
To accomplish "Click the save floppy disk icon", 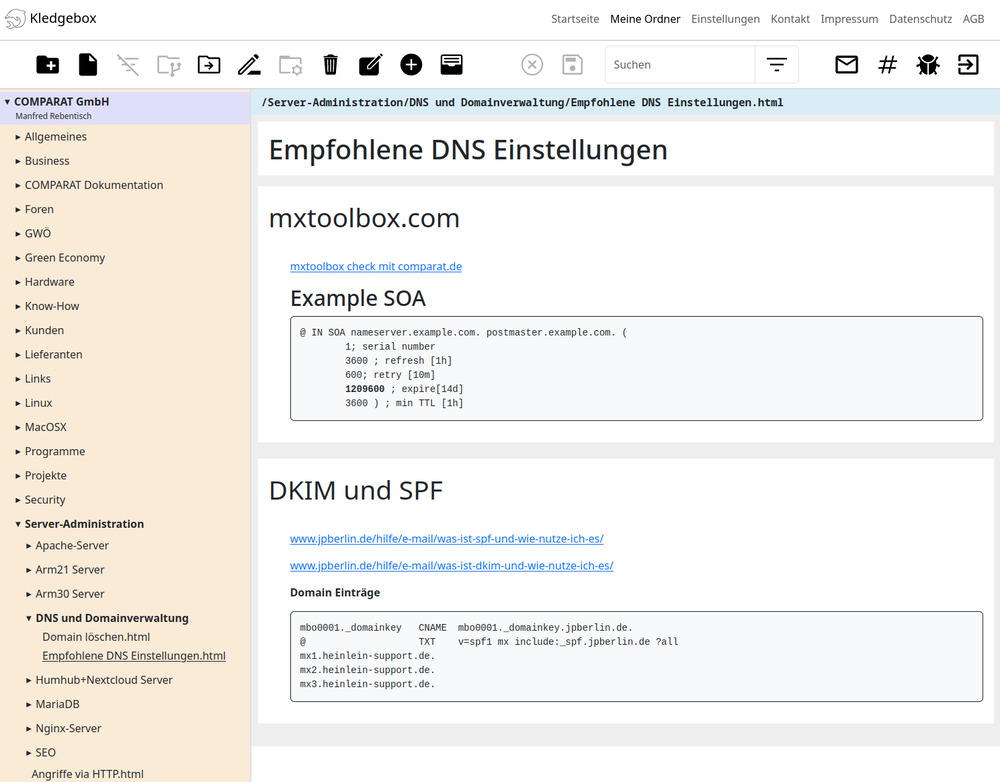I will (x=573, y=64).
